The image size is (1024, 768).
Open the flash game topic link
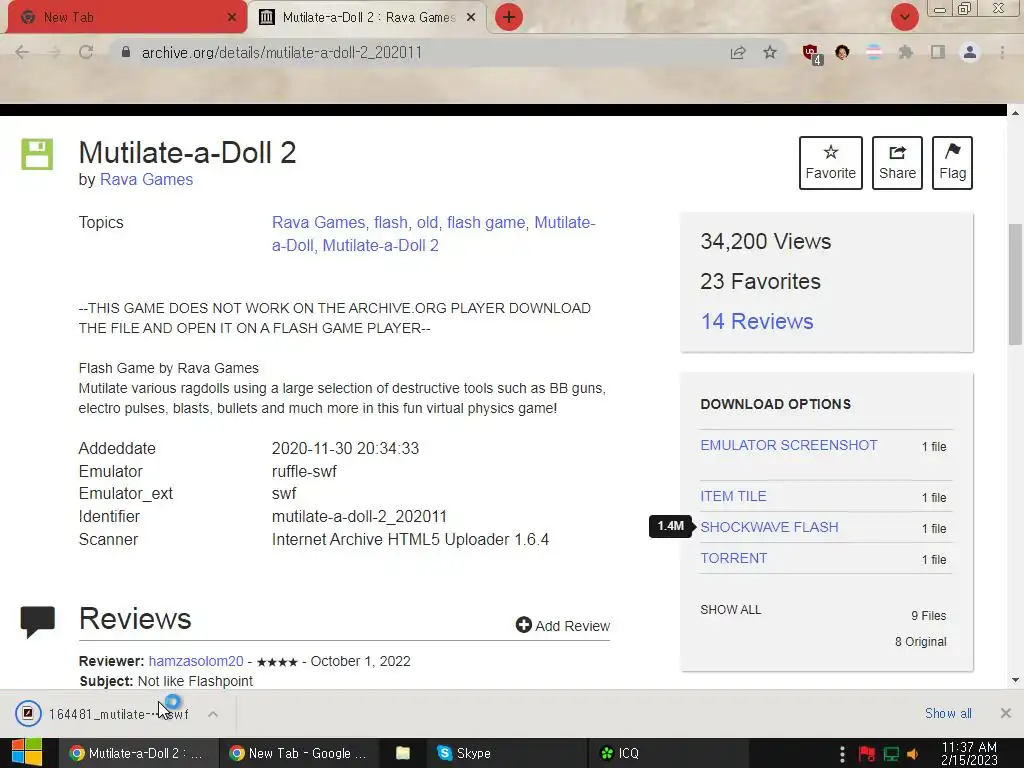pyautogui.click(x=486, y=223)
